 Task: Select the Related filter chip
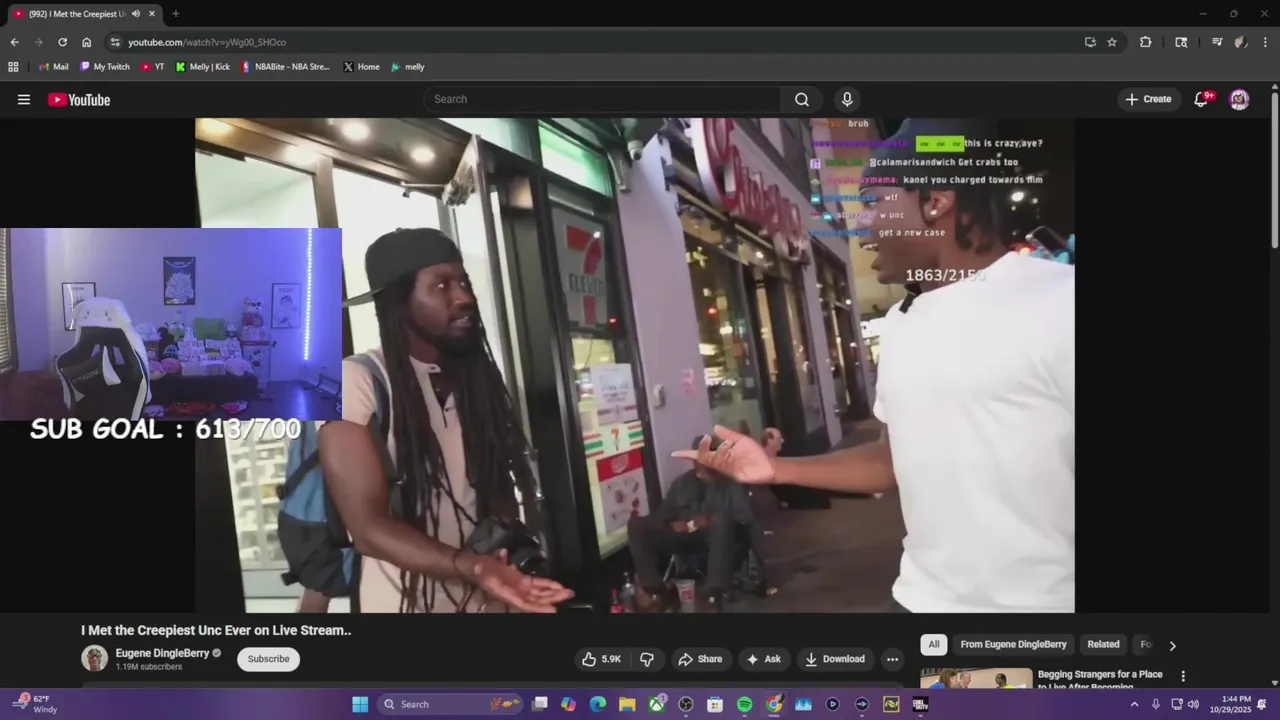1103,644
